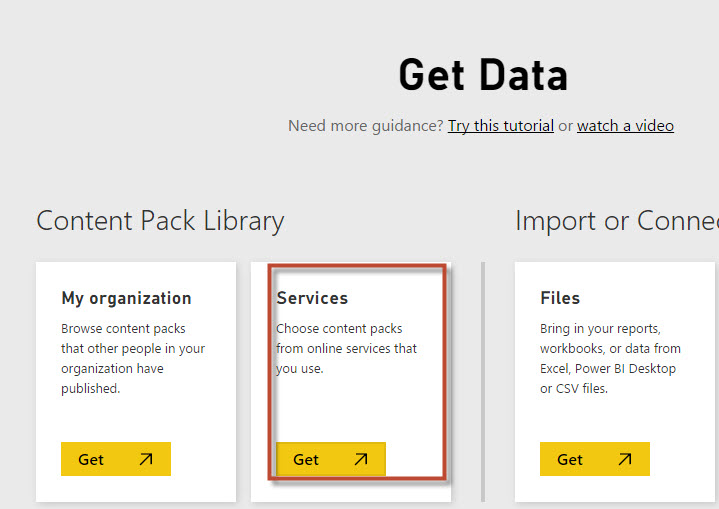This screenshot has height=509, width=719.
Task: Click the Files card description text
Action: pos(610,358)
